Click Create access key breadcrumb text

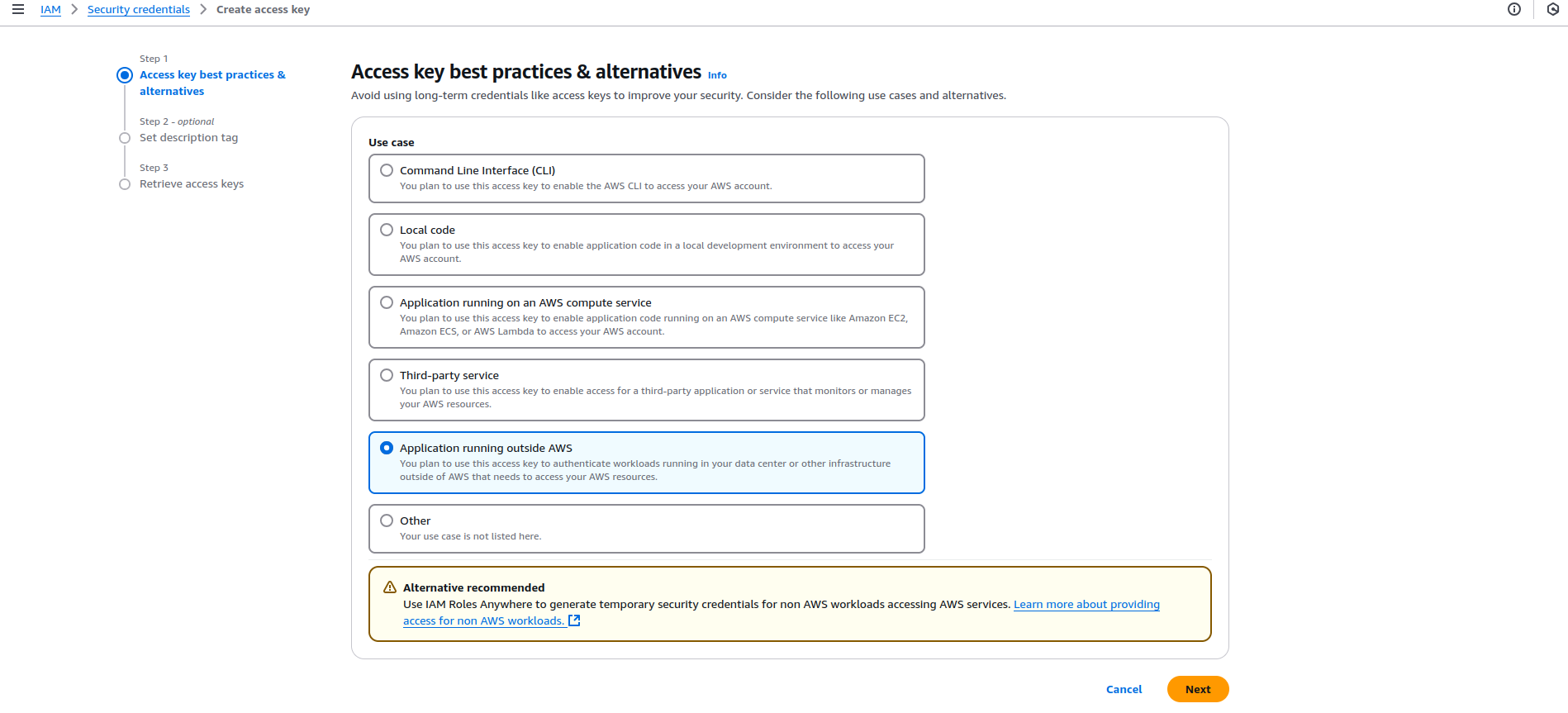click(263, 10)
